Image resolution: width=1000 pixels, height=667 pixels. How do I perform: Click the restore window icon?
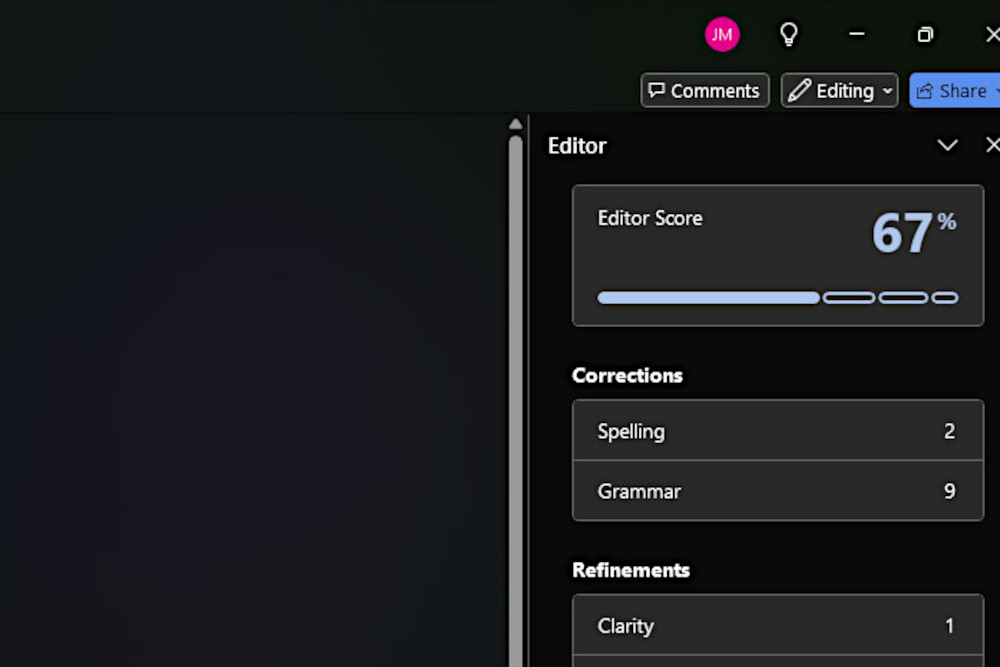coord(925,34)
